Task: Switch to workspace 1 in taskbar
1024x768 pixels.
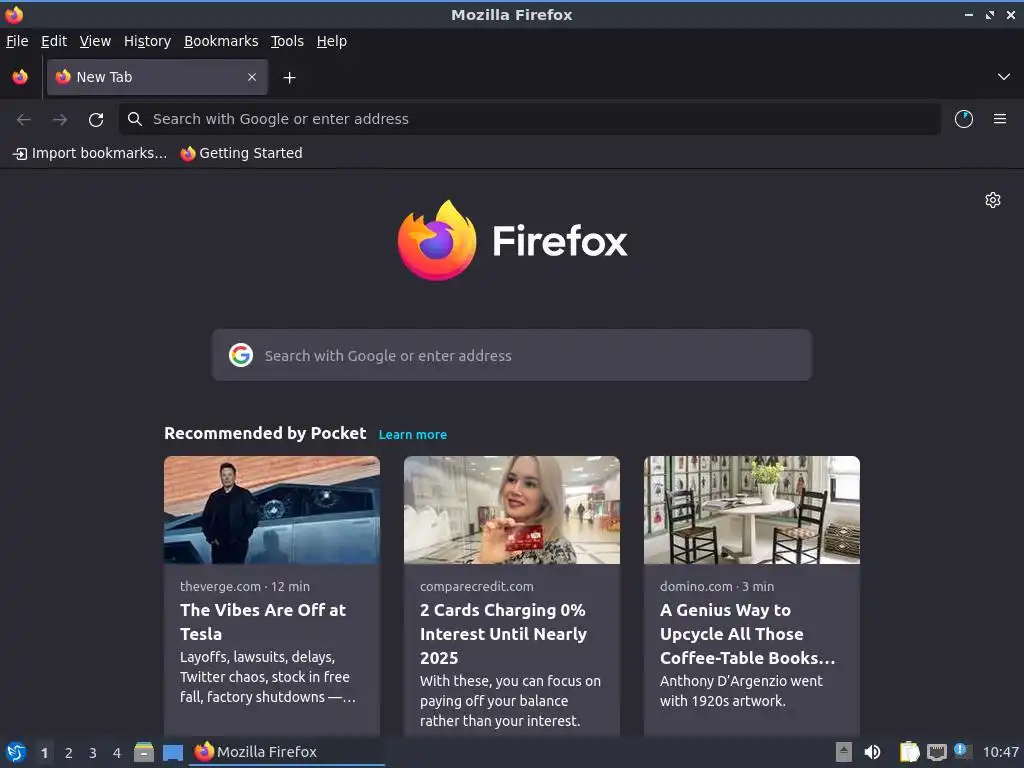Action: click(44, 753)
